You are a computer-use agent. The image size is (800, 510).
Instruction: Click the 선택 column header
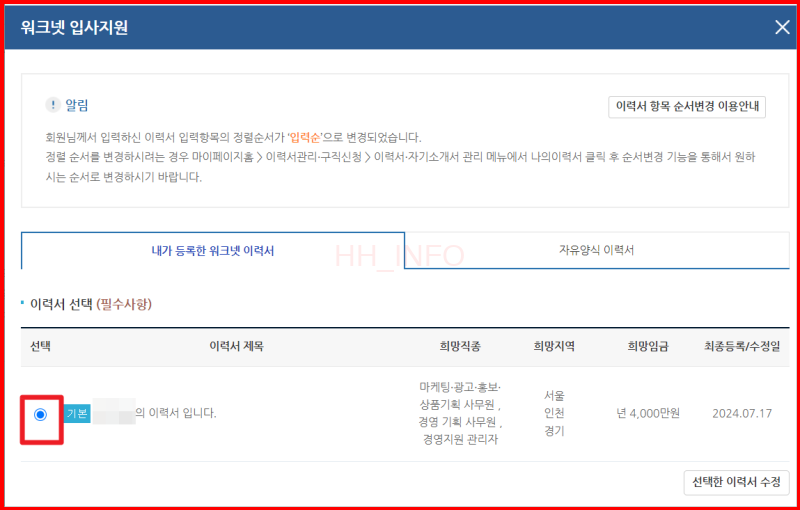pos(40,346)
